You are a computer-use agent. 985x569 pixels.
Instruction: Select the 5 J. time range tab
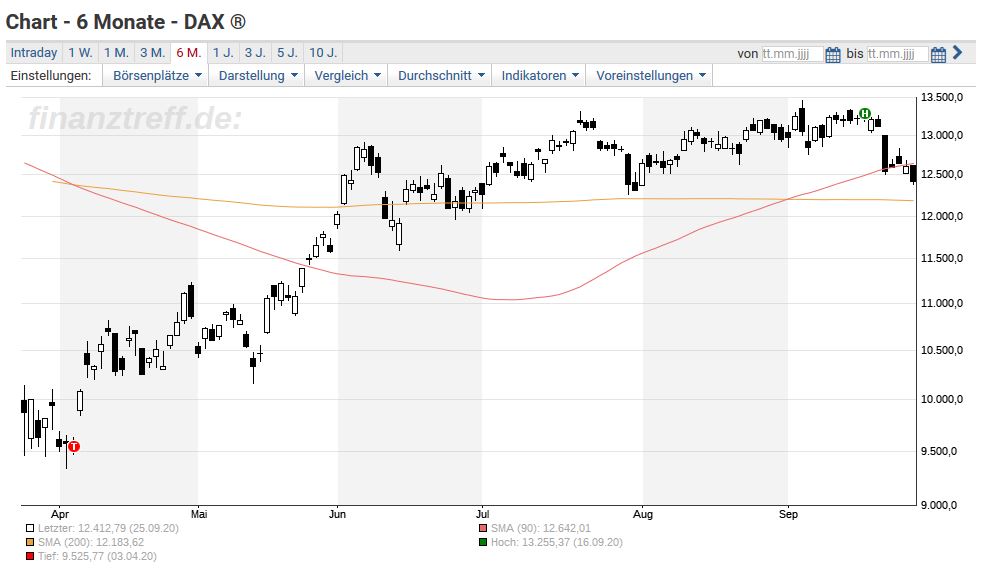click(288, 53)
